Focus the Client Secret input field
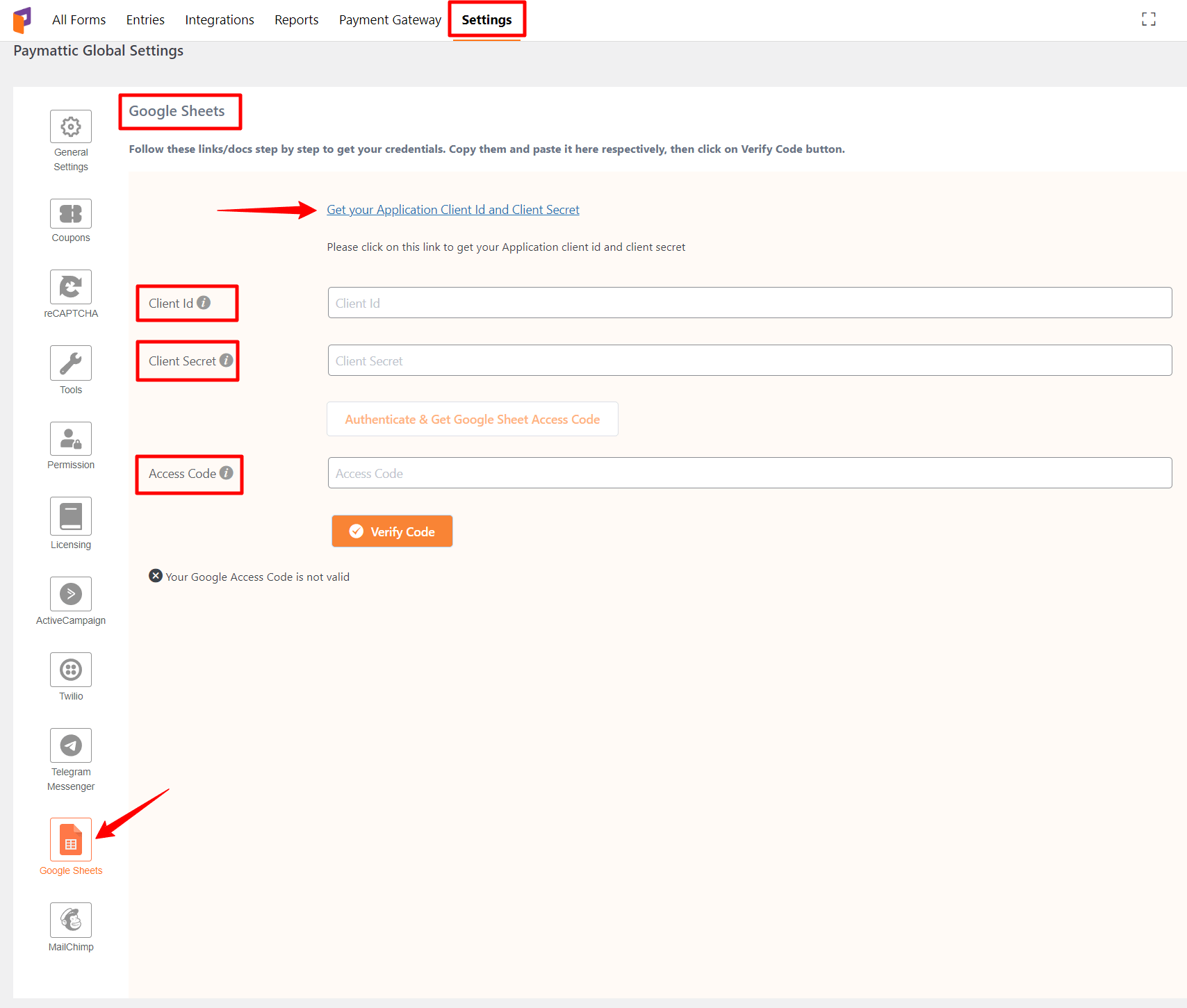The image size is (1187, 1008). 750,361
